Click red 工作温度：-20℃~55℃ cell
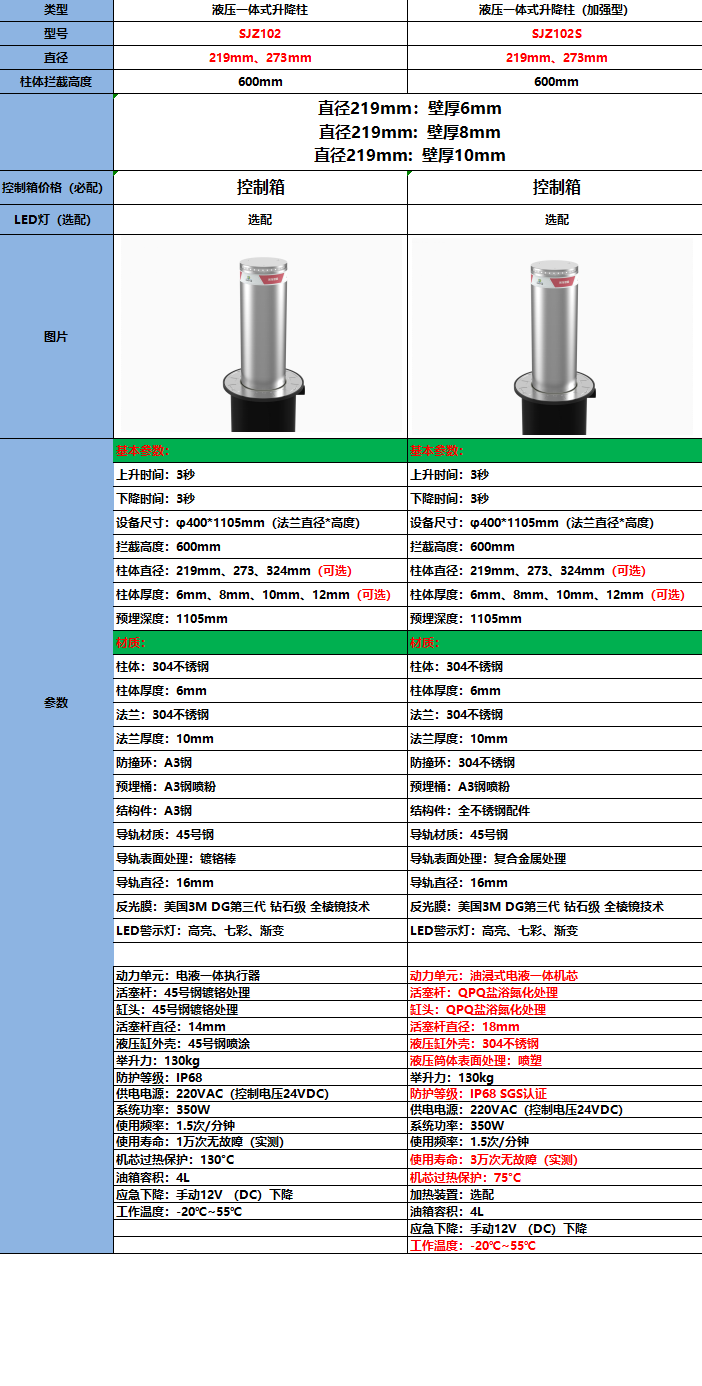Image resolution: width=702 pixels, height=1386 pixels. tap(556, 1245)
